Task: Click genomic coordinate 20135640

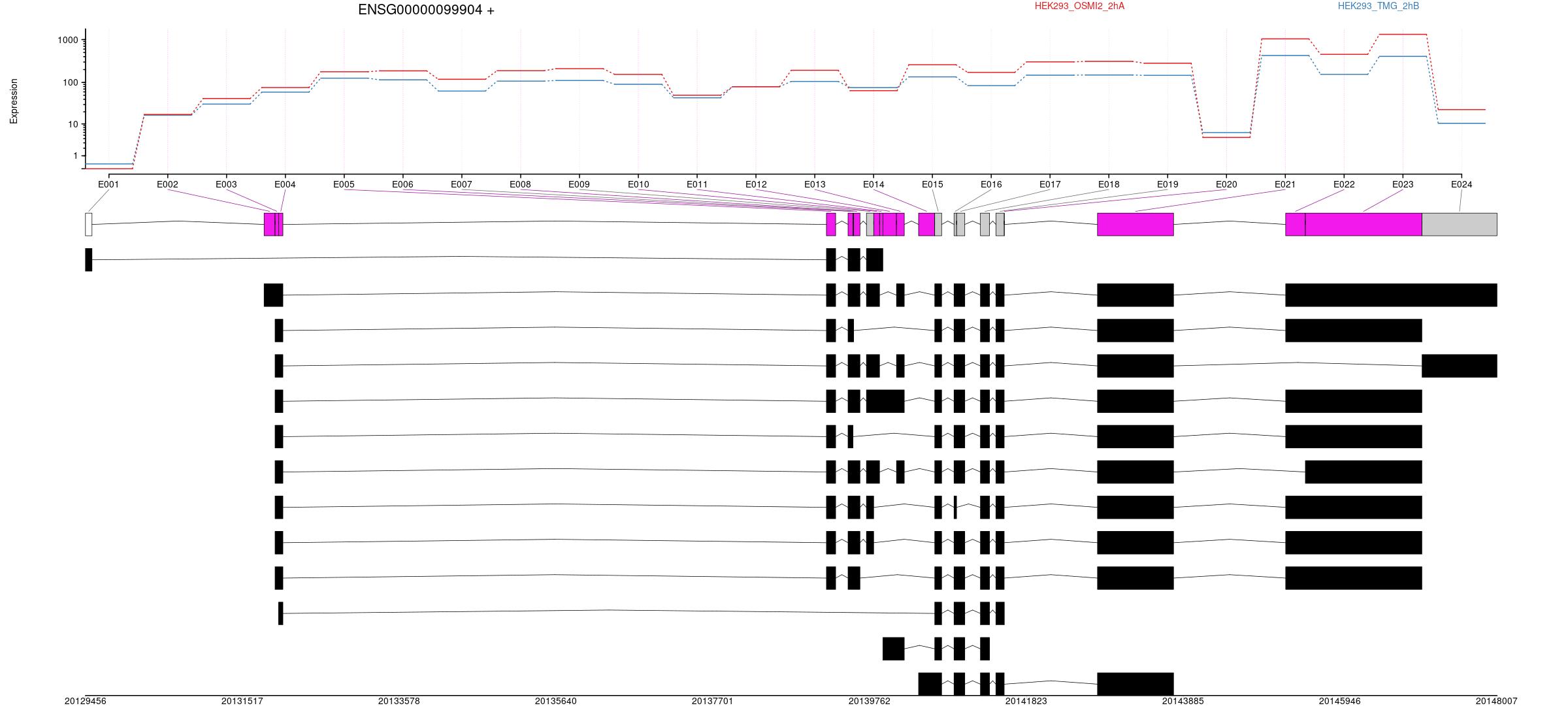Action: tap(556, 701)
